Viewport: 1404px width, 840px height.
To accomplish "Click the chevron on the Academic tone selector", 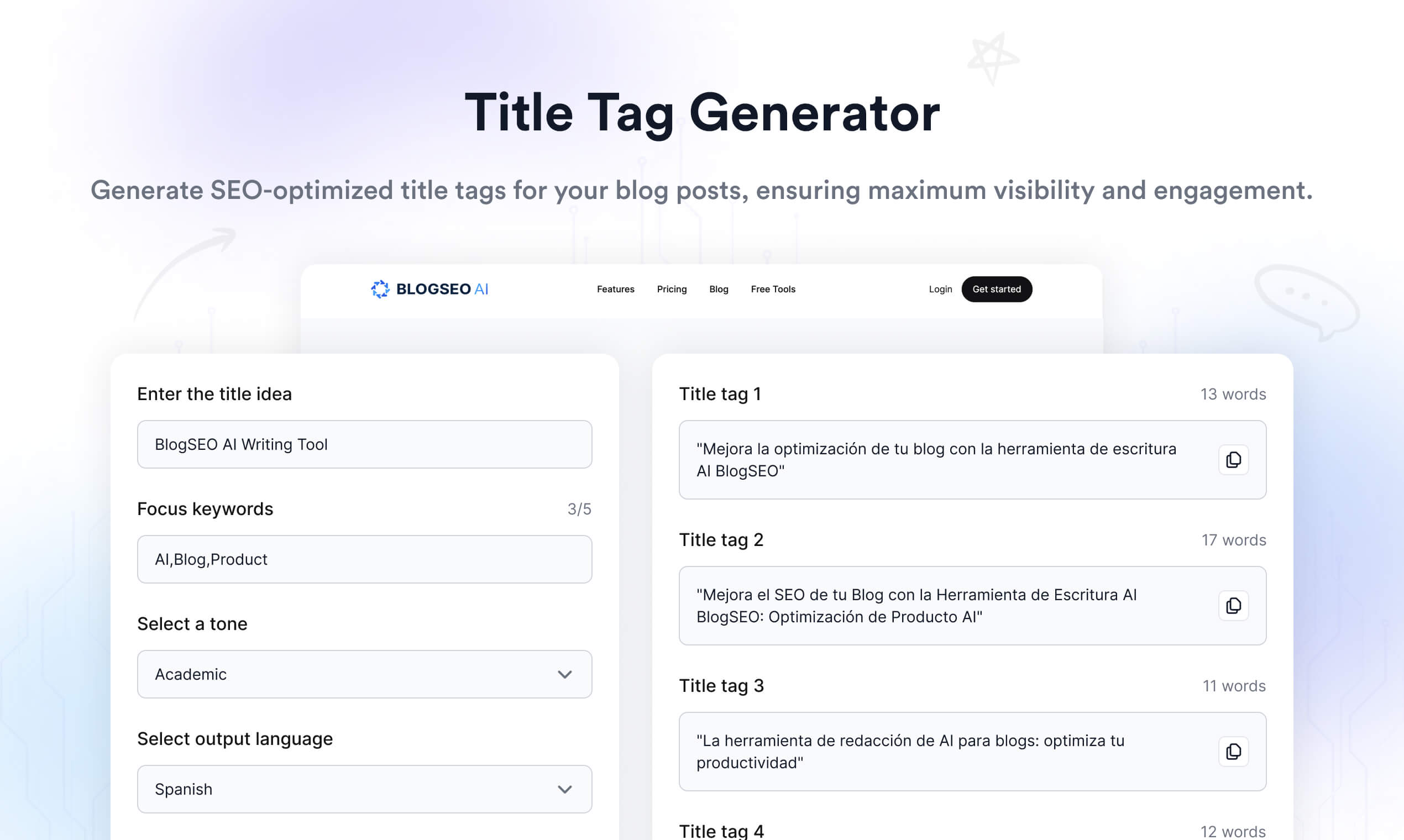I will pyautogui.click(x=564, y=674).
